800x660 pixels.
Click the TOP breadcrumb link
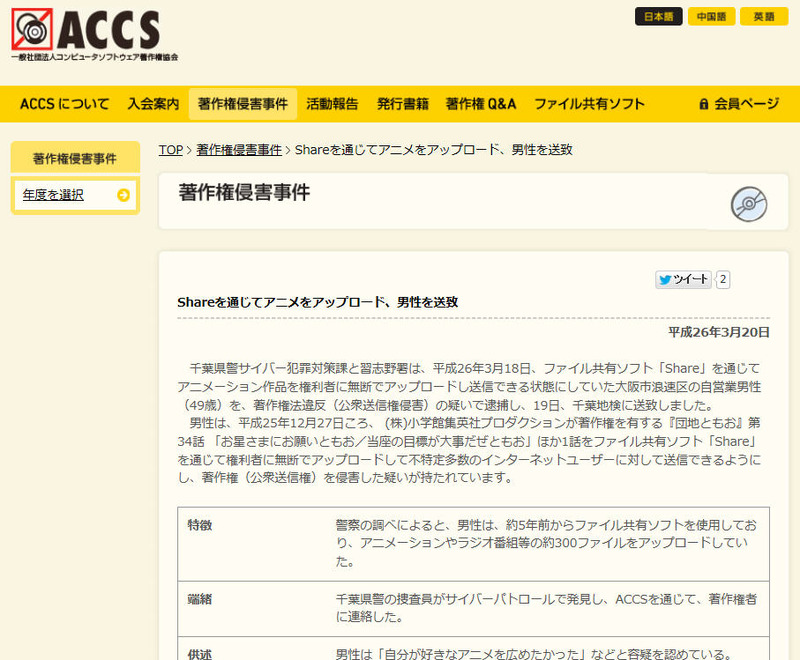click(x=170, y=150)
